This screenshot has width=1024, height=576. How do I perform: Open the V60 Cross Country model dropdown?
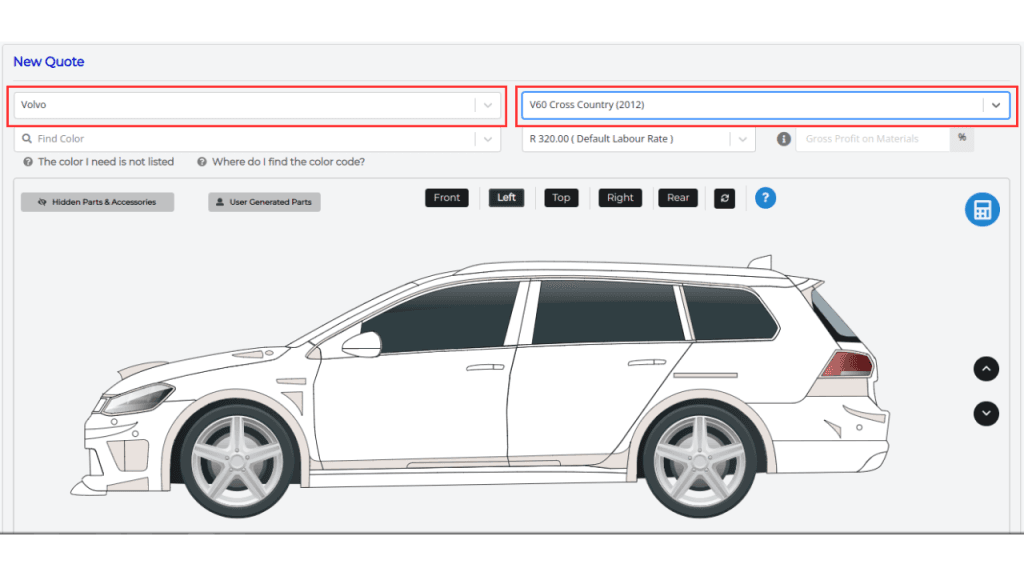[995, 105]
